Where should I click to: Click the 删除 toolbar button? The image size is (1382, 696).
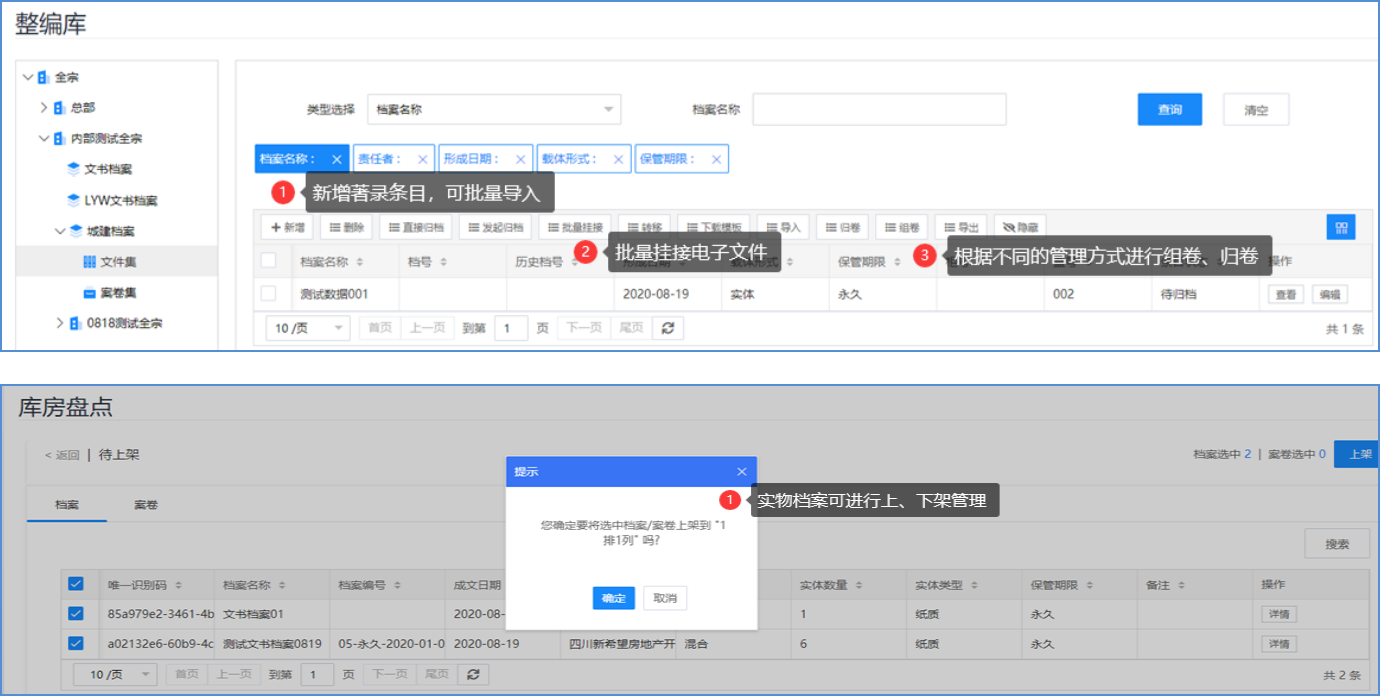[x=346, y=227]
